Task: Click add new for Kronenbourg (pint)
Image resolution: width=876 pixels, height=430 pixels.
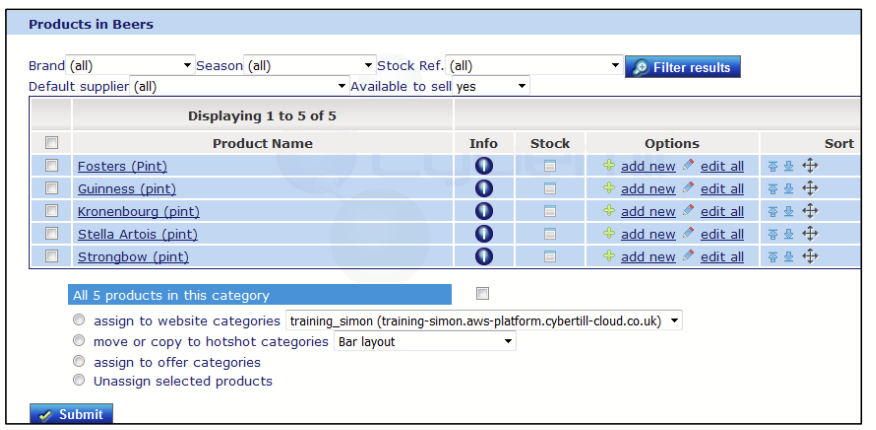Action: click(648, 212)
